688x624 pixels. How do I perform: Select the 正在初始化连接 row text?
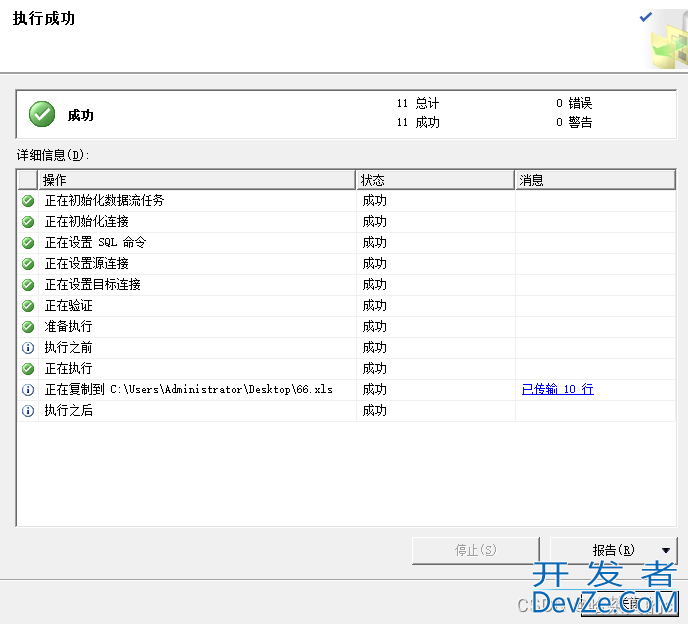86,222
